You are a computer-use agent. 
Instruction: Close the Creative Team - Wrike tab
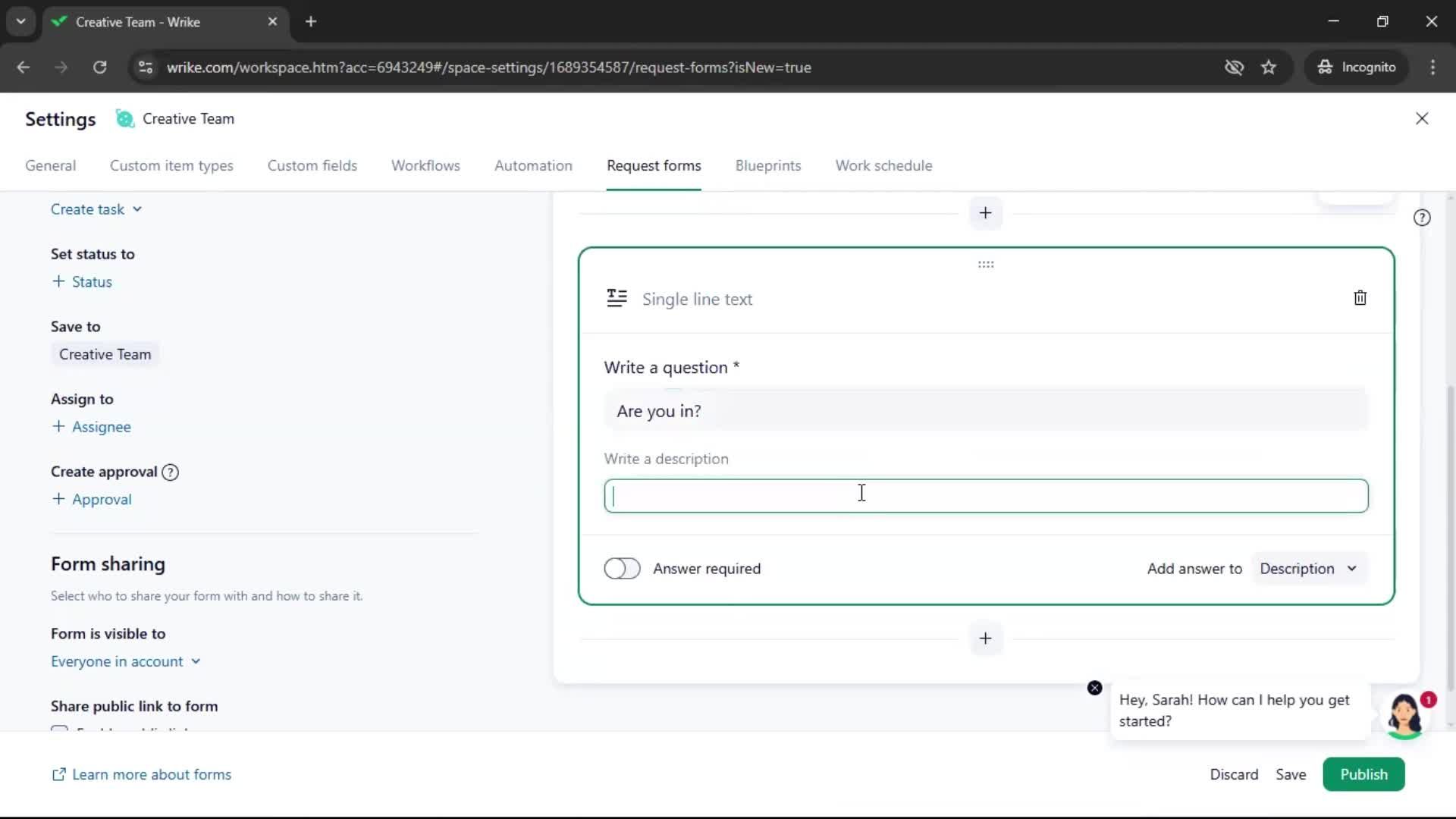272,22
